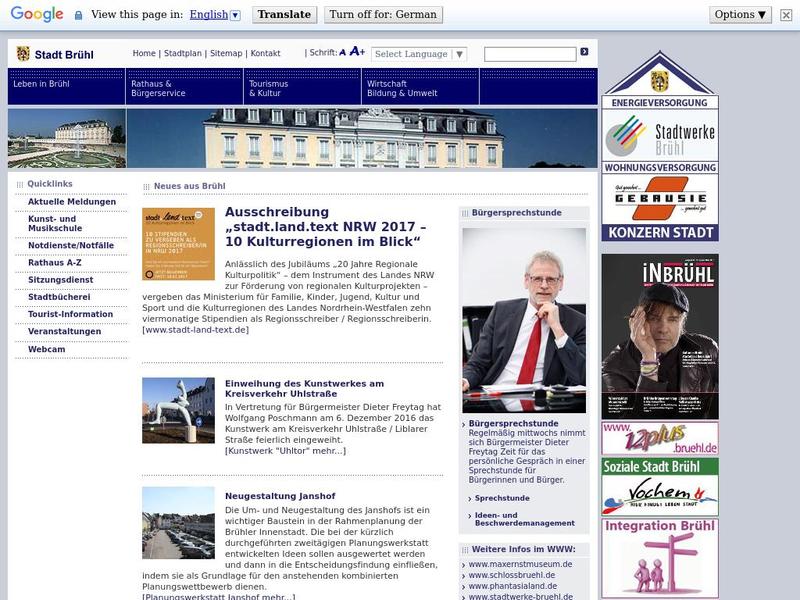Click the lock icon beside View this page
Image resolution: width=800 pixels, height=600 pixels.
(x=78, y=15)
